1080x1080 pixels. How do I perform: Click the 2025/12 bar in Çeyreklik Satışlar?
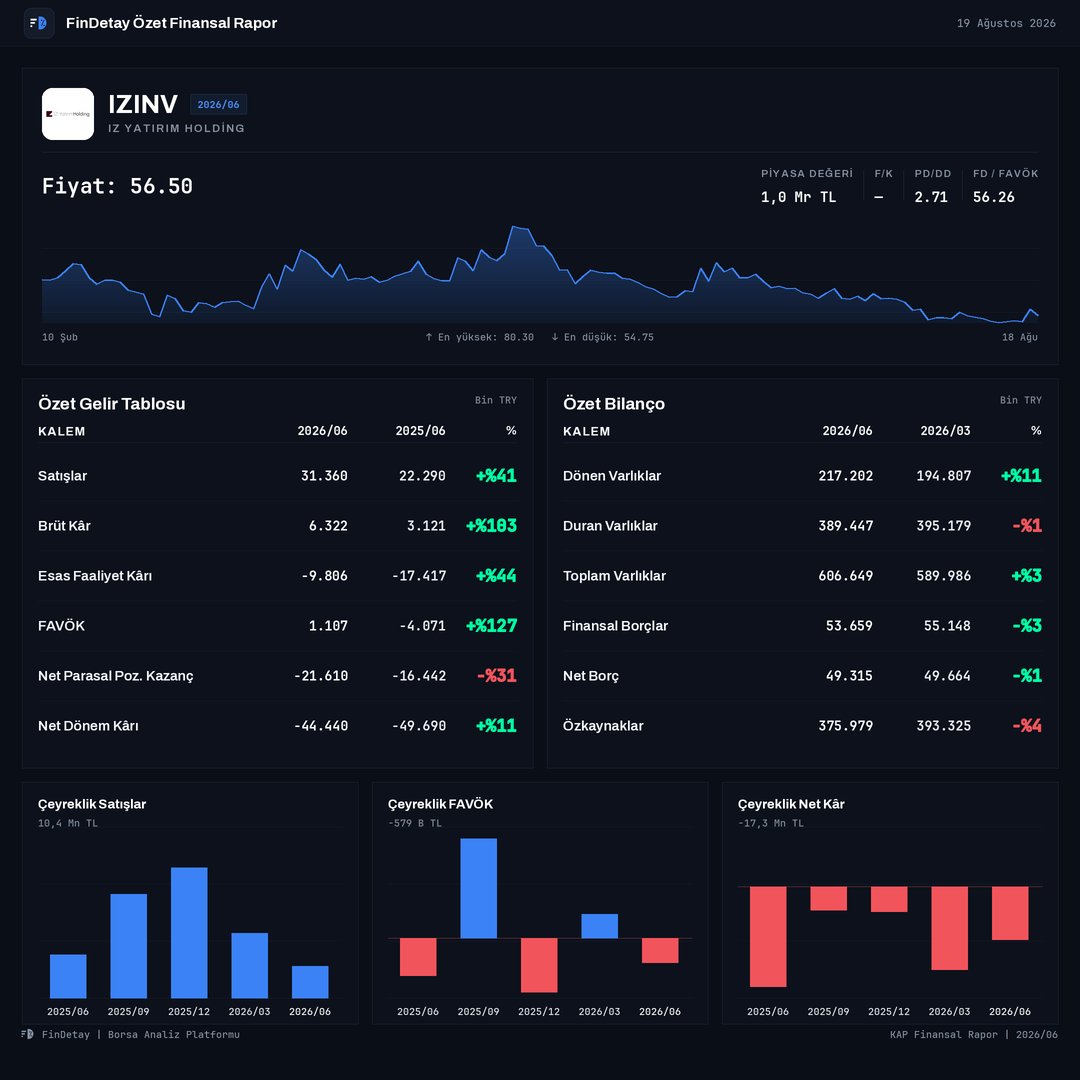[189, 933]
